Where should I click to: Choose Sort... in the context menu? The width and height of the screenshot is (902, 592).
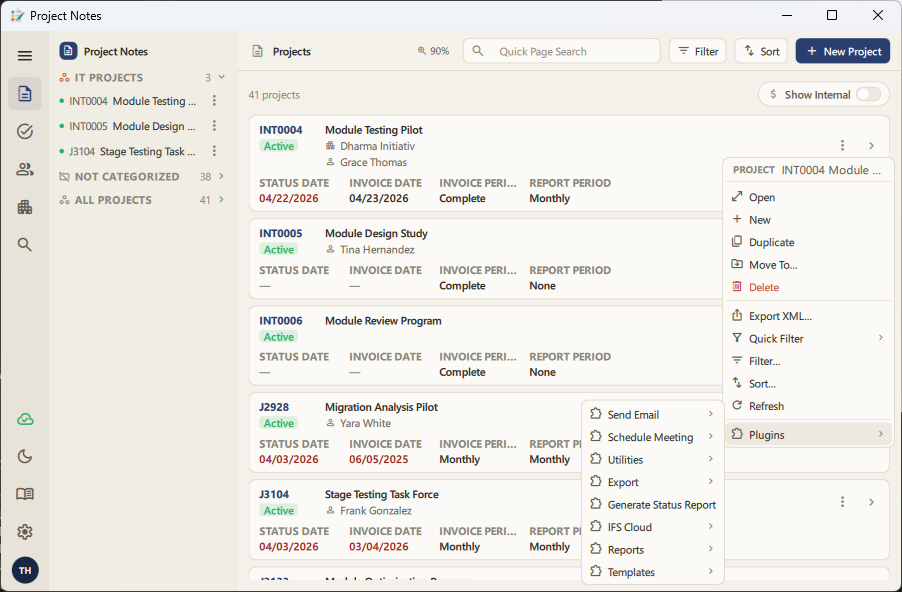pos(808,383)
